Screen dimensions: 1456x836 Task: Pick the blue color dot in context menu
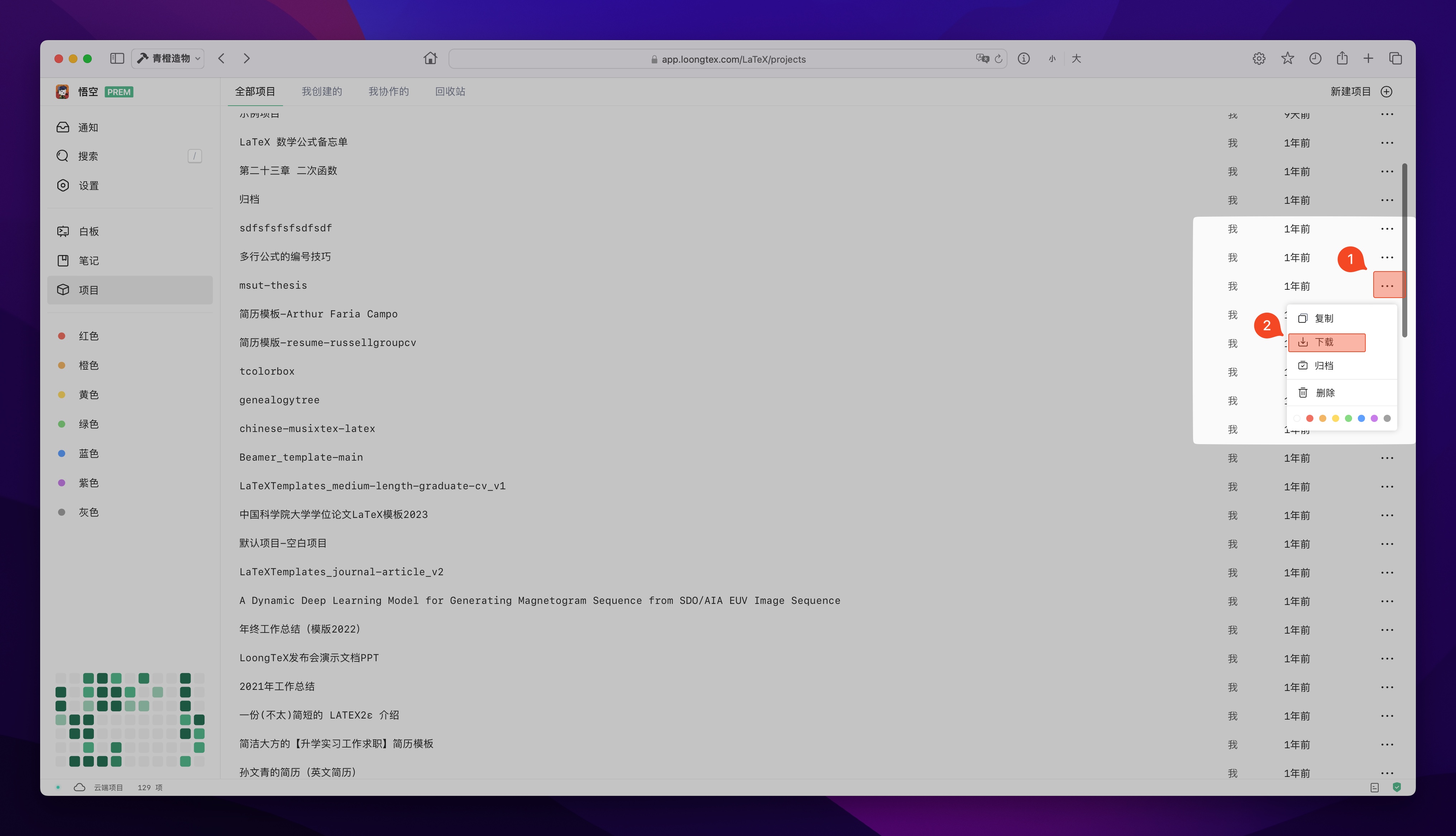[x=1361, y=419]
